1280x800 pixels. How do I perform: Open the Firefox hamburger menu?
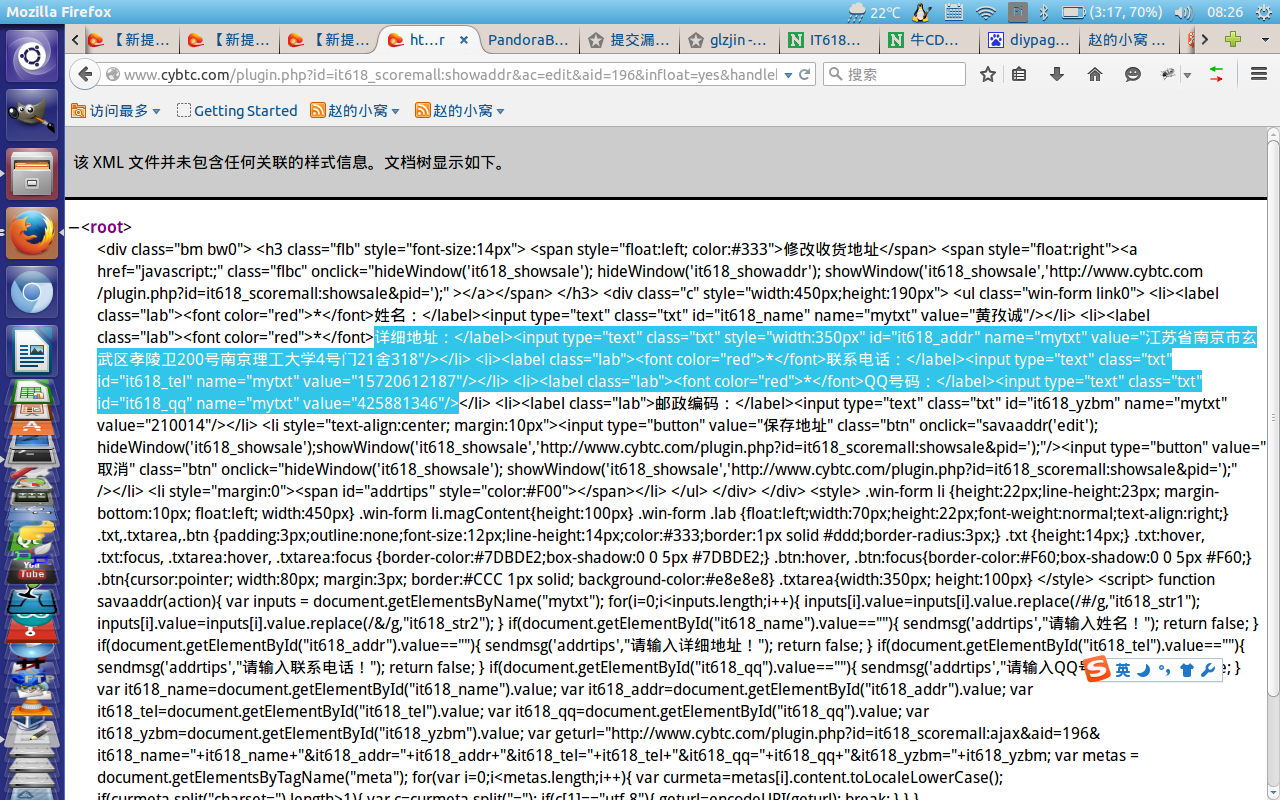click(x=1259, y=74)
